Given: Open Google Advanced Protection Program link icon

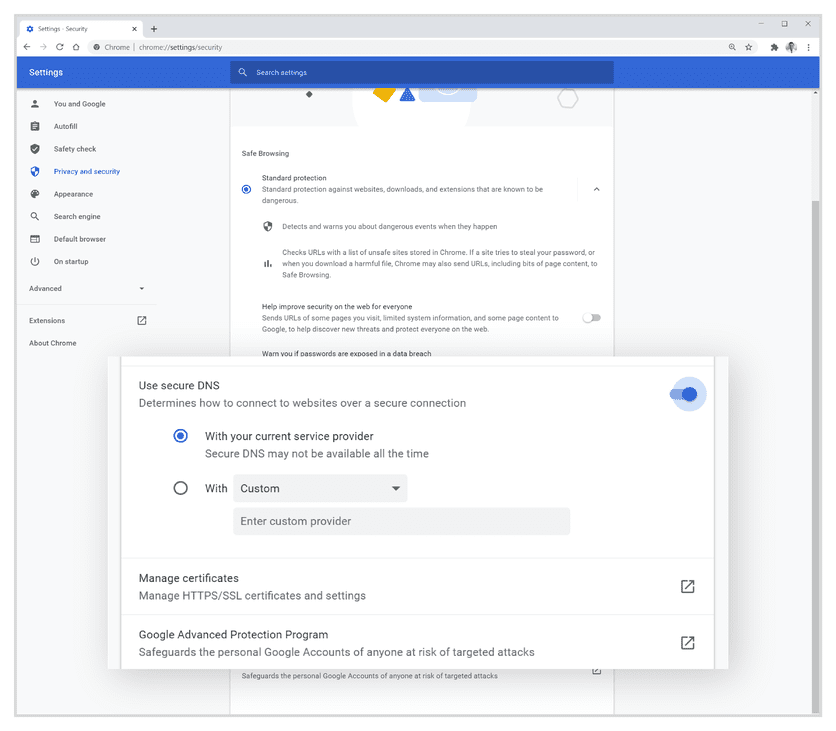Looking at the screenshot, I should [687, 643].
